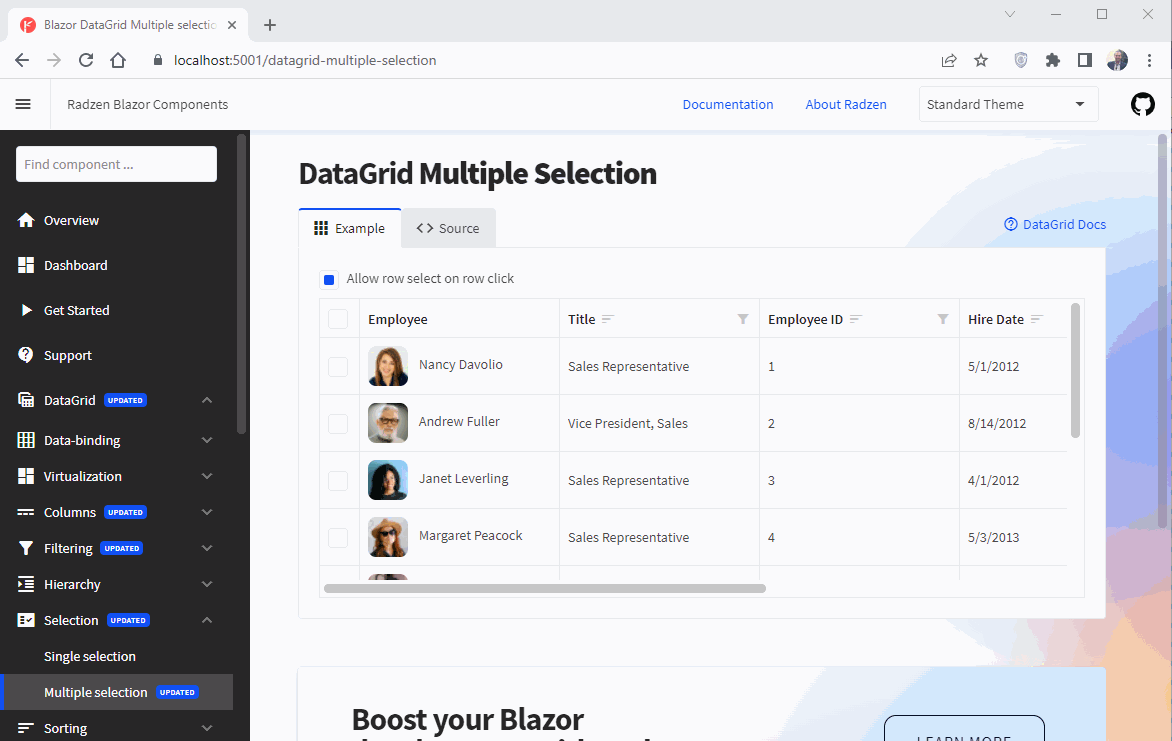The image size is (1172, 741).
Task: Expand the Virtualization sidebar section
Action: [207, 476]
